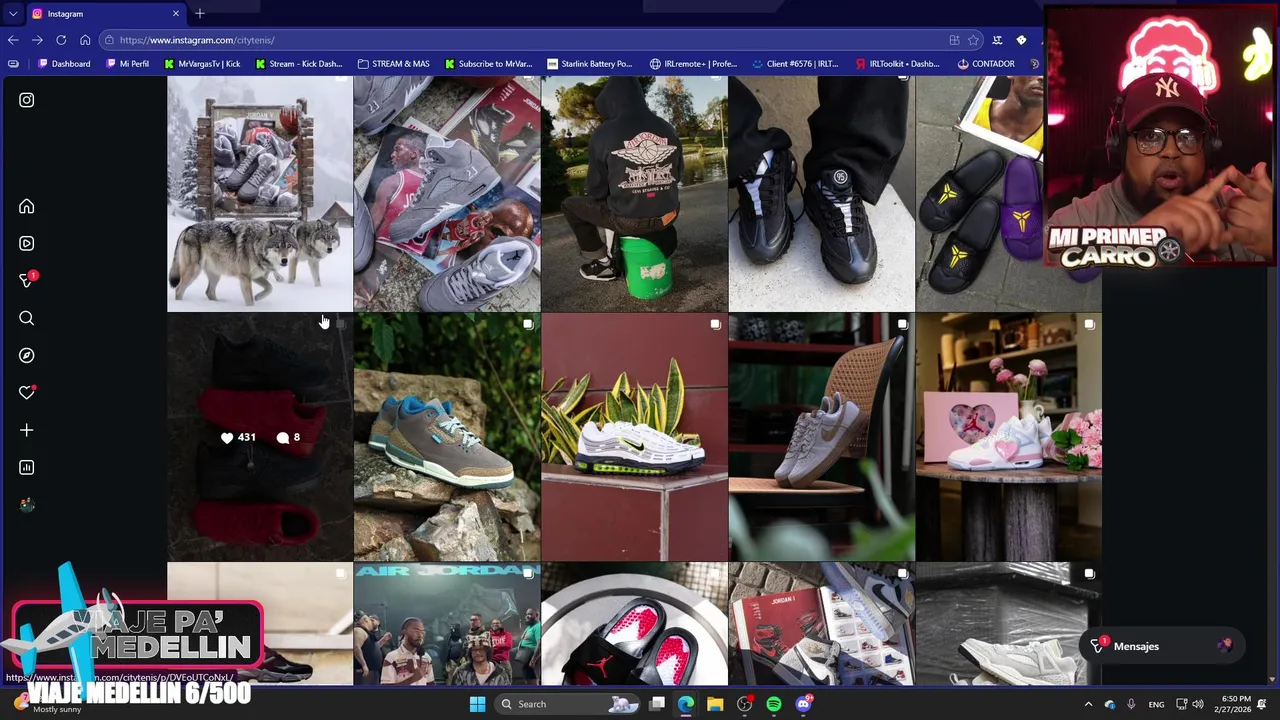Open the Windows Start menu
The image size is (1280, 720).
477,704
